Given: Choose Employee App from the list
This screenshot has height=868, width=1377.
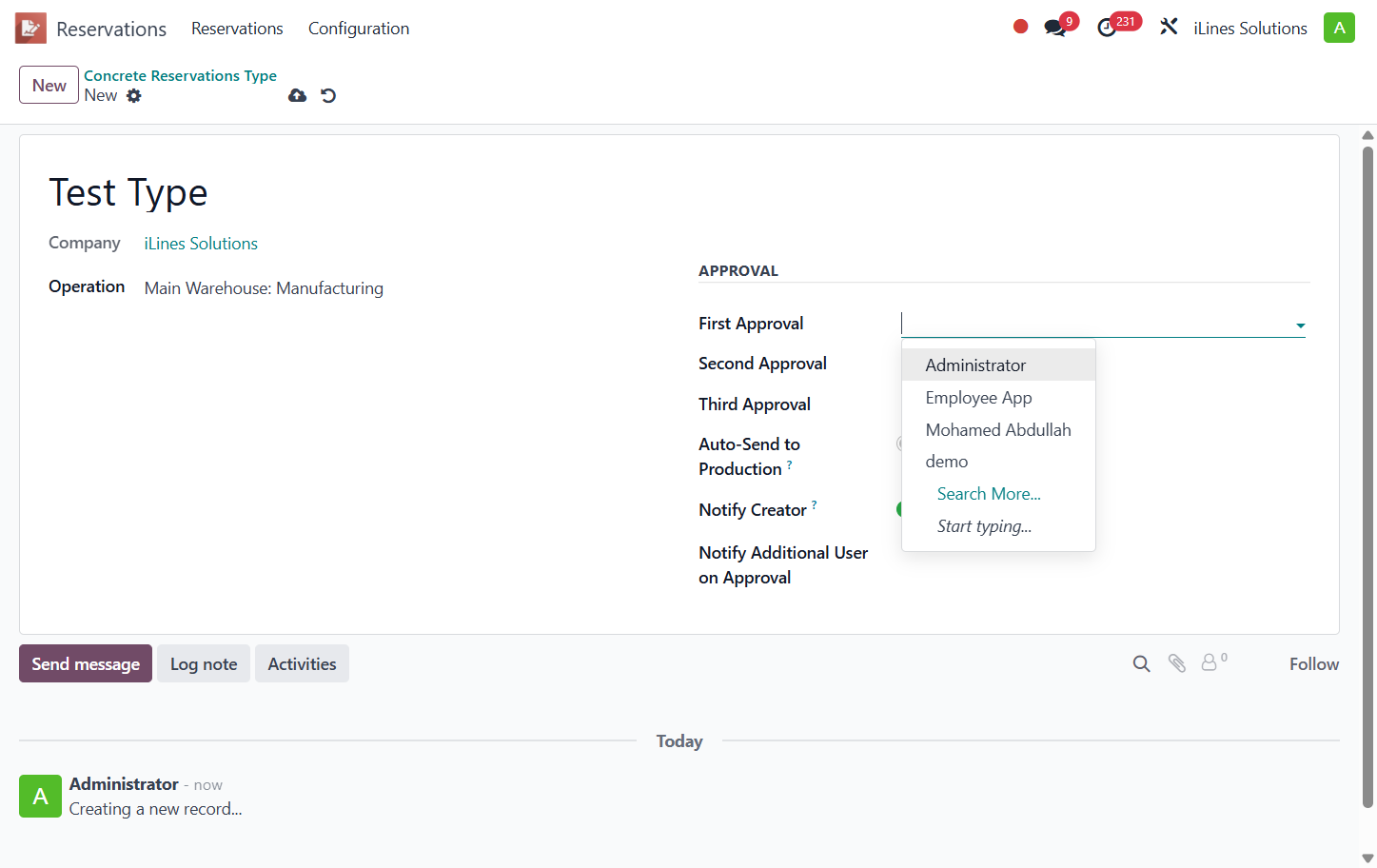Looking at the screenshot, I should tap(998, 397).
